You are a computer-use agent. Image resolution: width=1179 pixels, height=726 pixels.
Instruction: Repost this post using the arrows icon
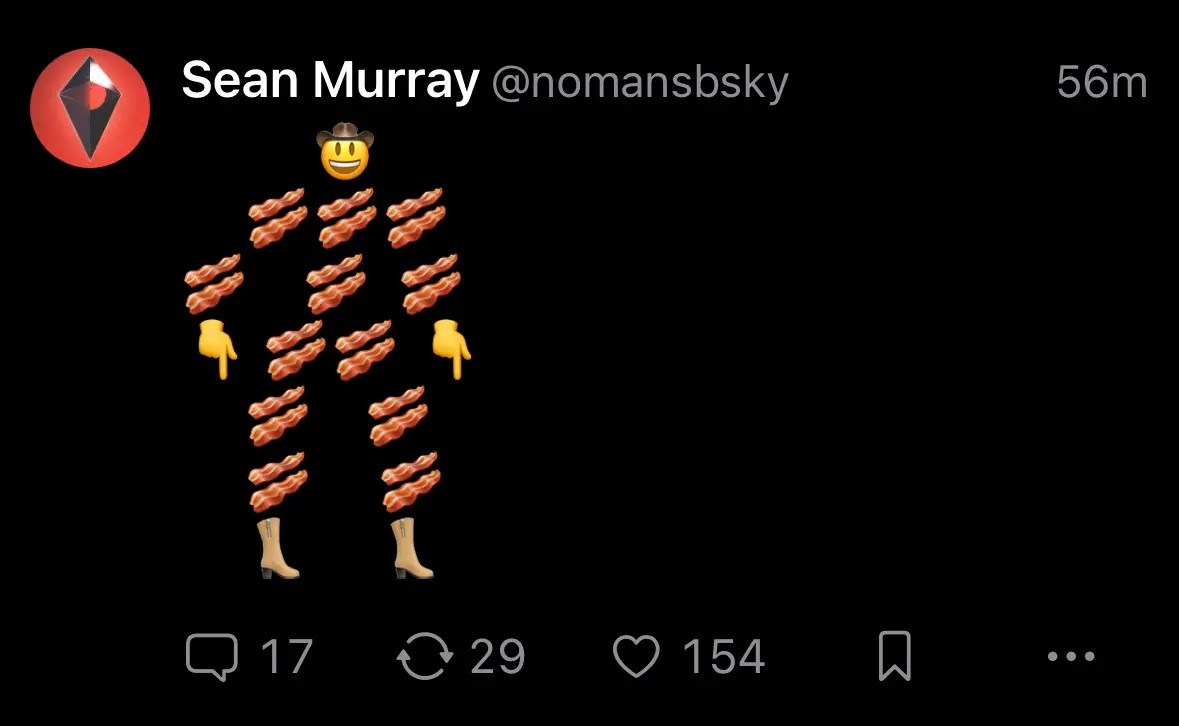click(x=425, y=656)
